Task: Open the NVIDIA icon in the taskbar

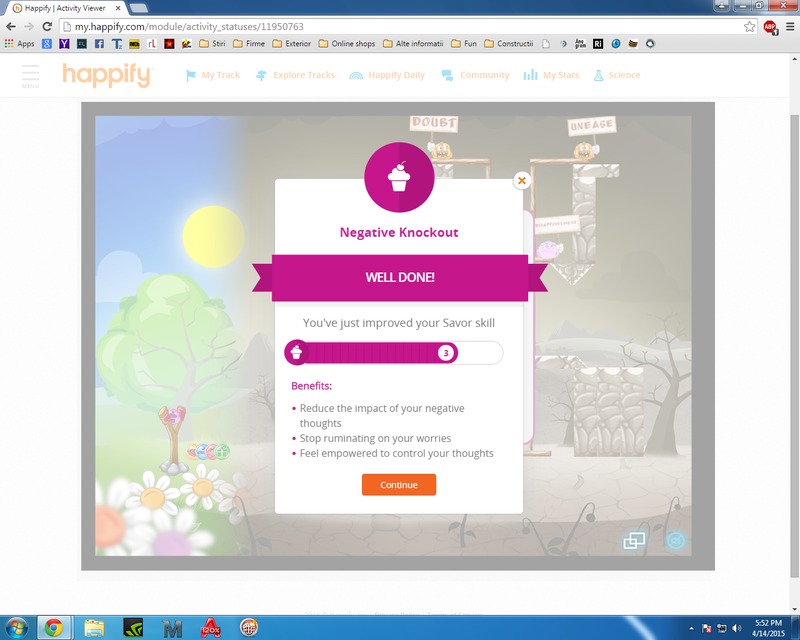Action: pyautogui.click(x=133, y=628)
